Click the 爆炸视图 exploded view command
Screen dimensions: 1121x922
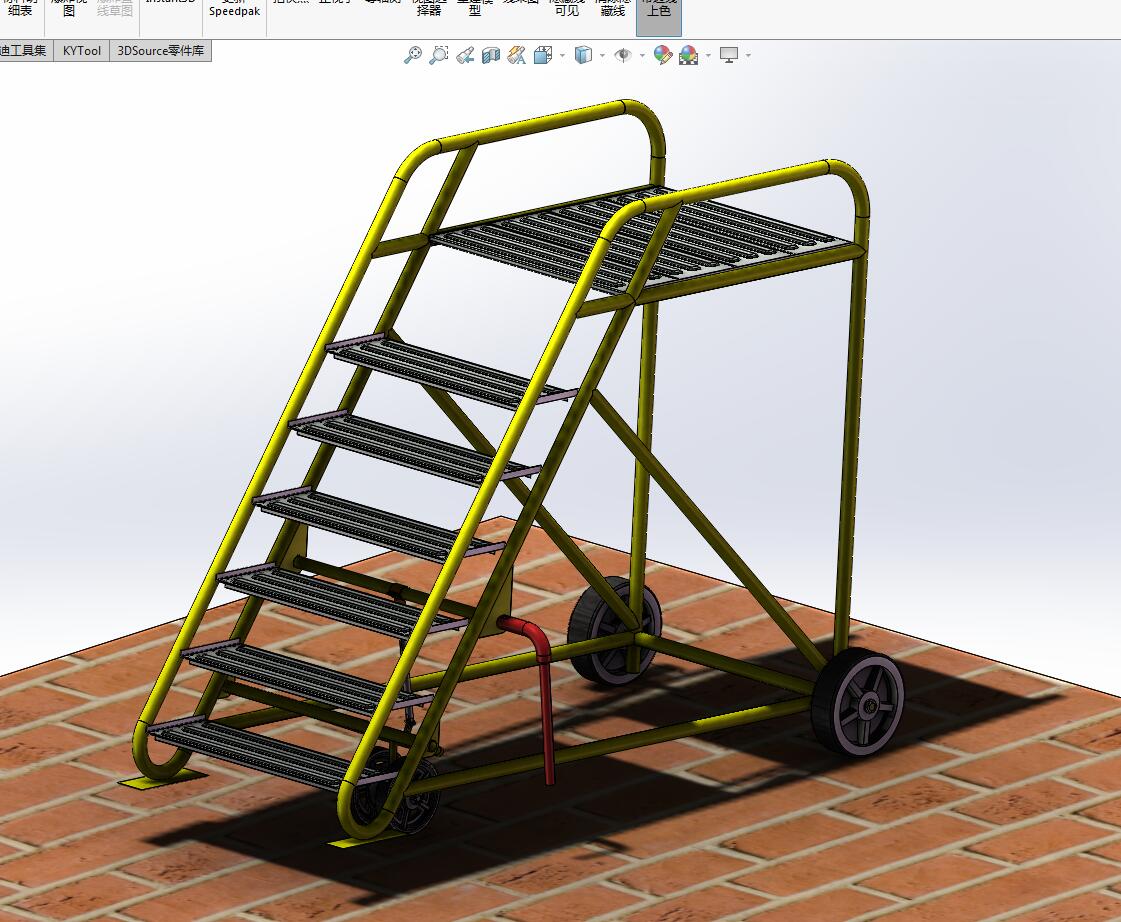tap(66, 8)
